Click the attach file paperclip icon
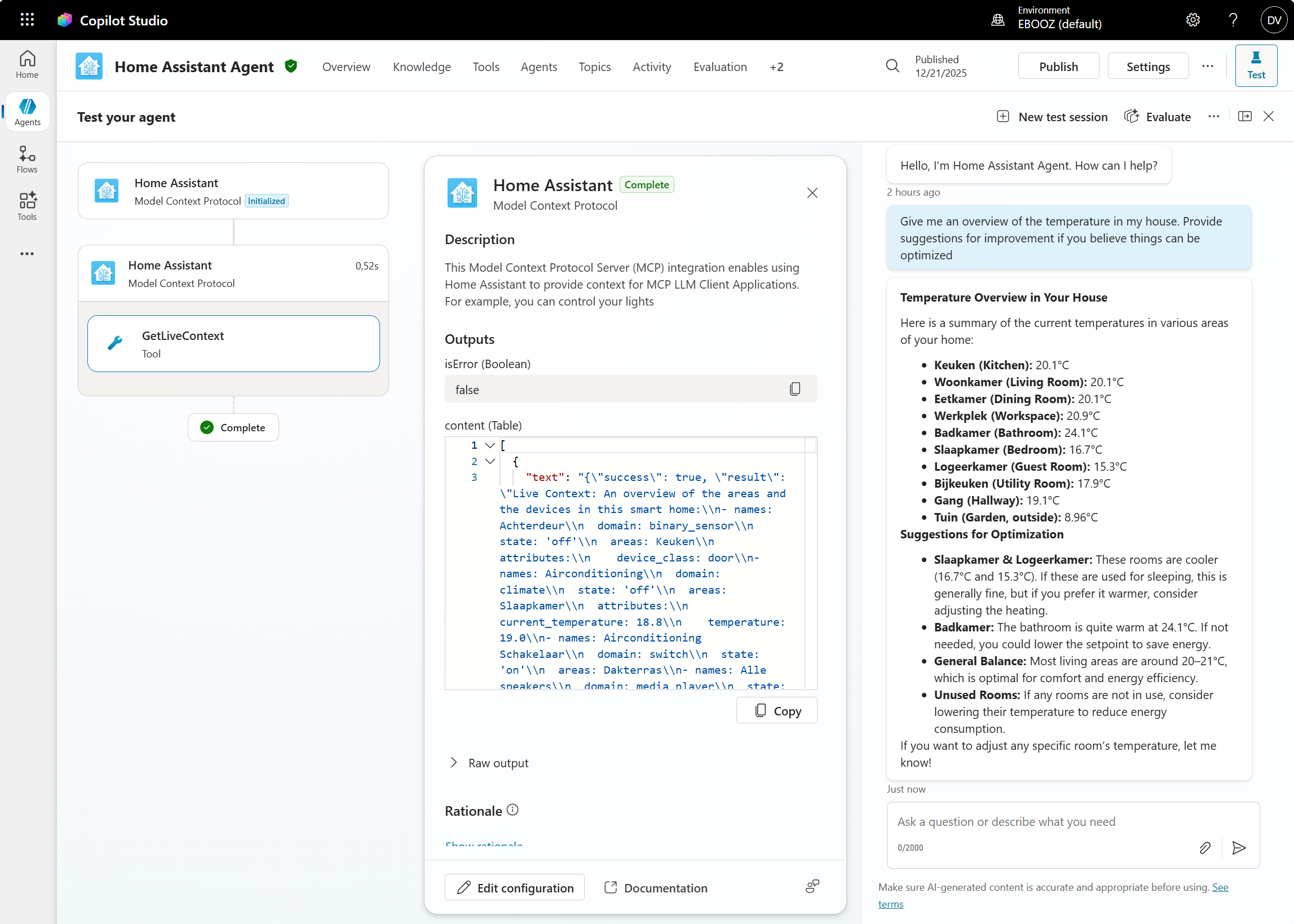 tap(1205, 848)
